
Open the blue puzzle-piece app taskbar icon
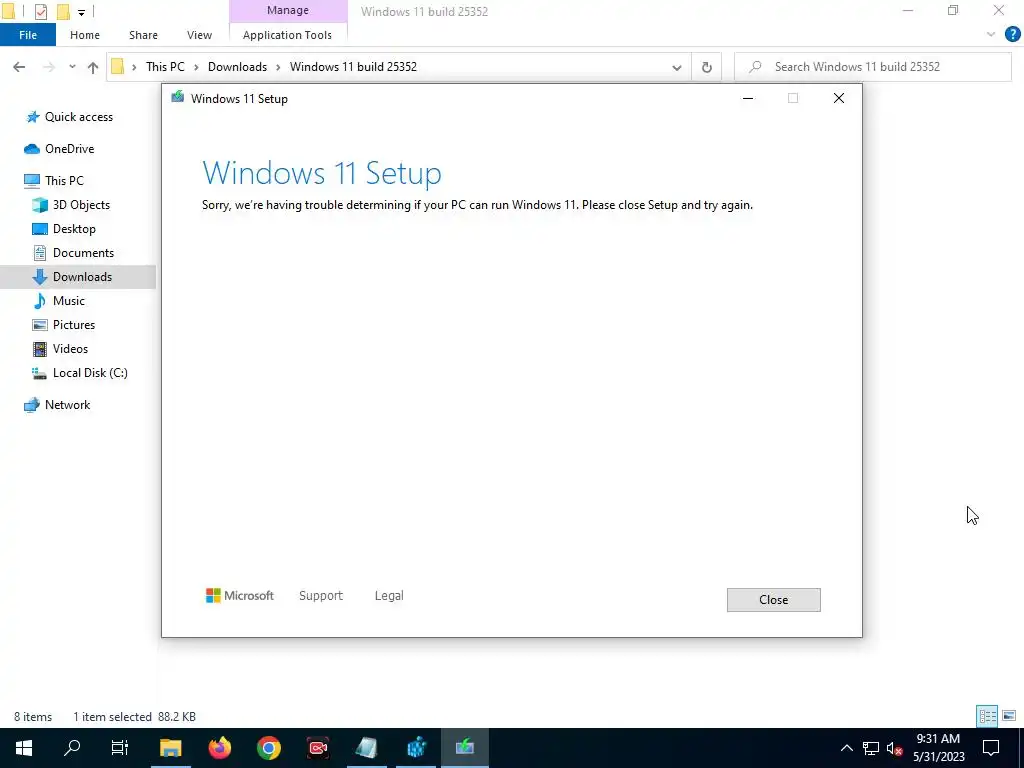(x=415, y=748)
